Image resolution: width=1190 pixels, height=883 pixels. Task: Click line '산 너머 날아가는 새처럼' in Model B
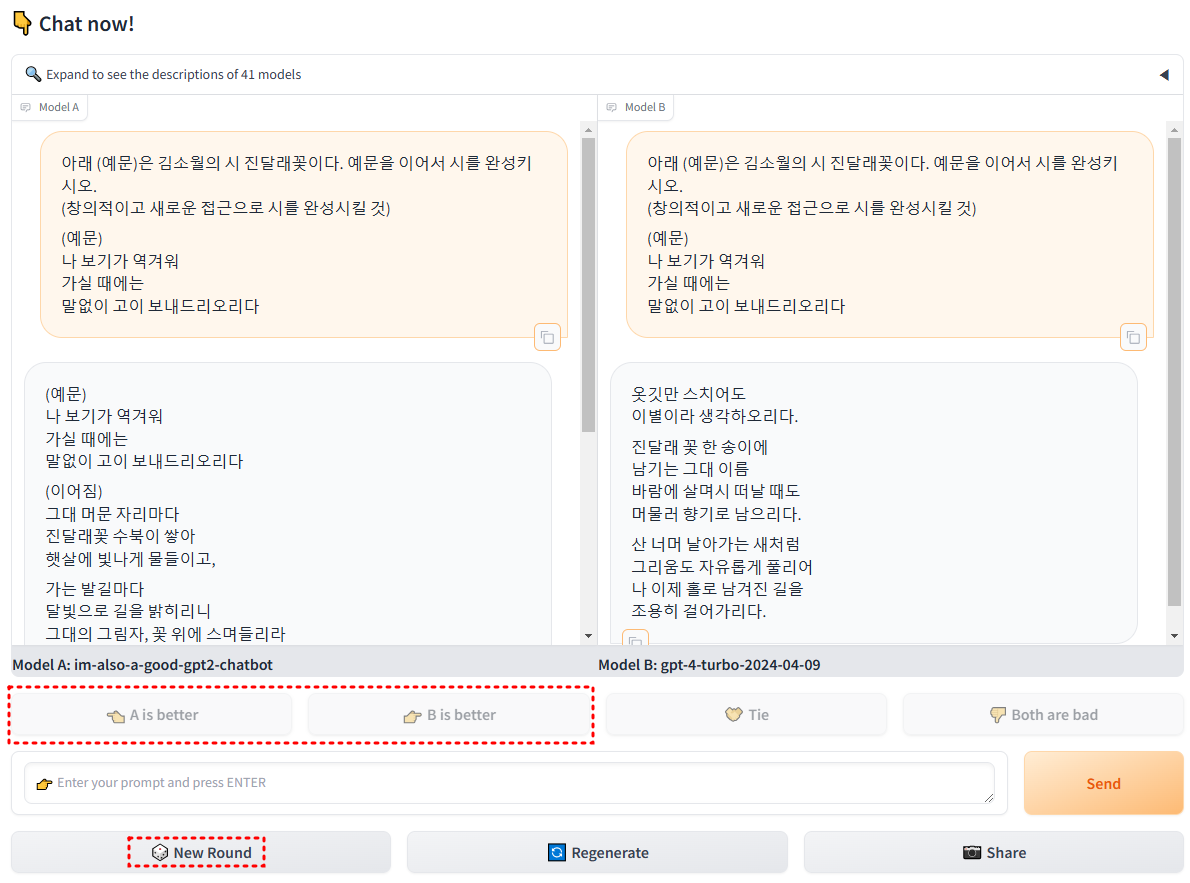(x=716, y=544)
